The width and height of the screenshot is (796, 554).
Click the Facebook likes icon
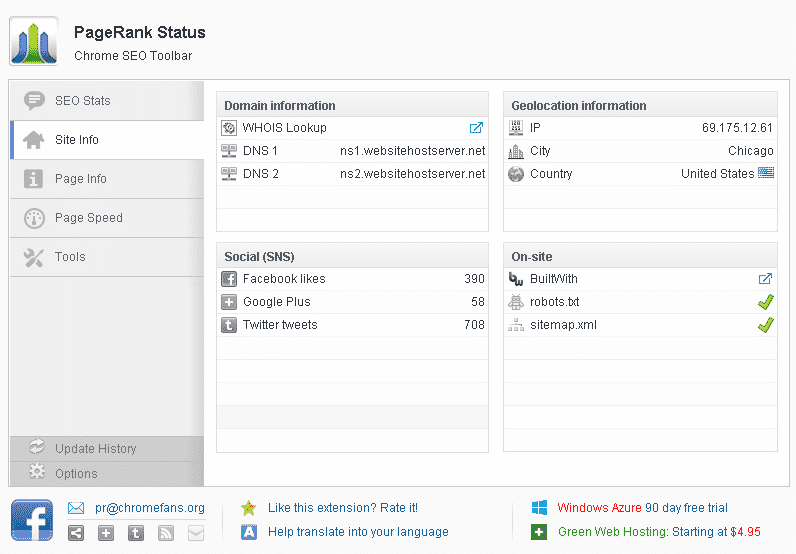click(x=229, y=279)
